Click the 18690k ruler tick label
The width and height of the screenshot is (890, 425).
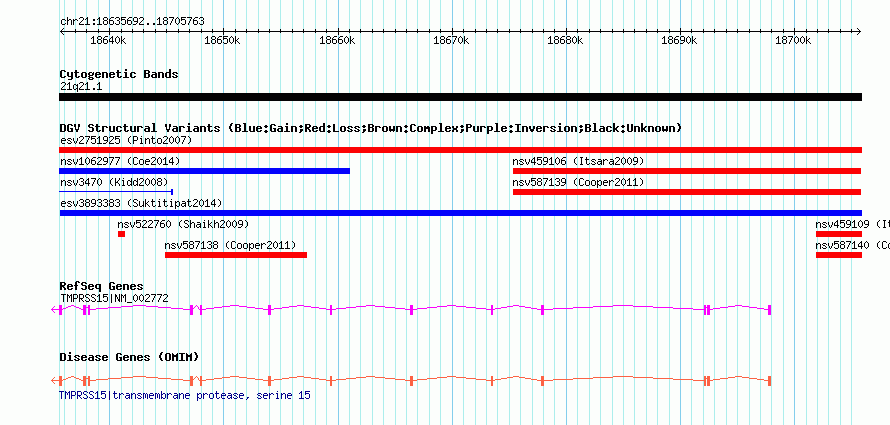click(x=679, y=41)
